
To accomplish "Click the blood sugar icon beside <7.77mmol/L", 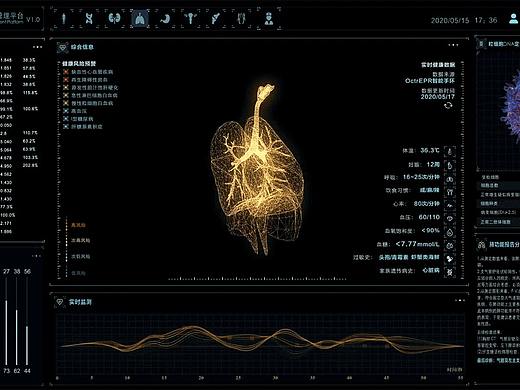I will coord(450,246).
